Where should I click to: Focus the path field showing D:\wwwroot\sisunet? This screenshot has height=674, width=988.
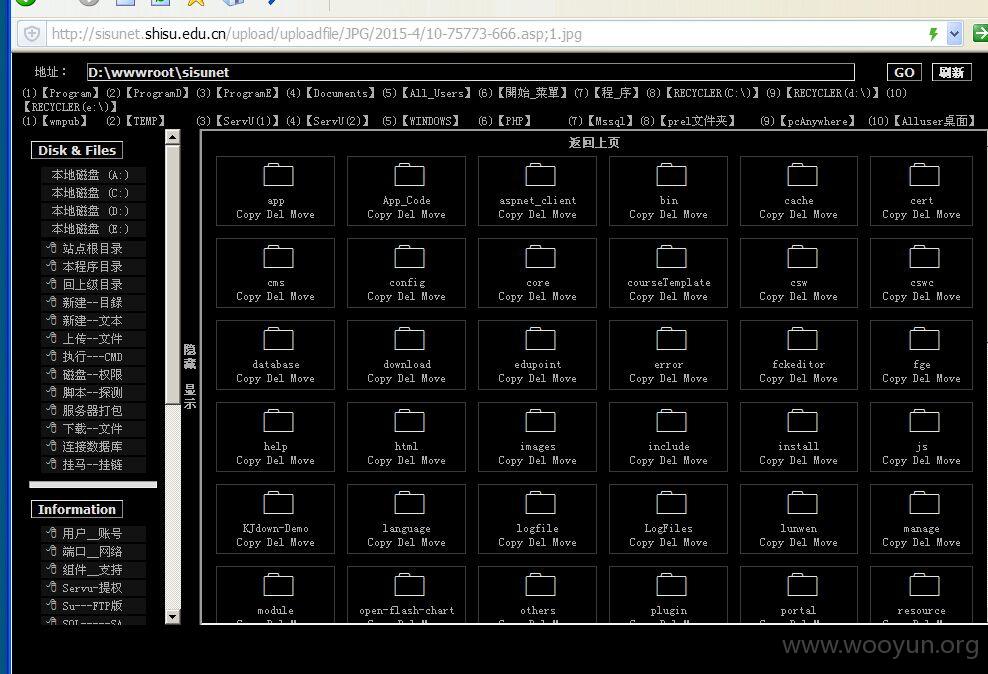(x=470, y=72)
